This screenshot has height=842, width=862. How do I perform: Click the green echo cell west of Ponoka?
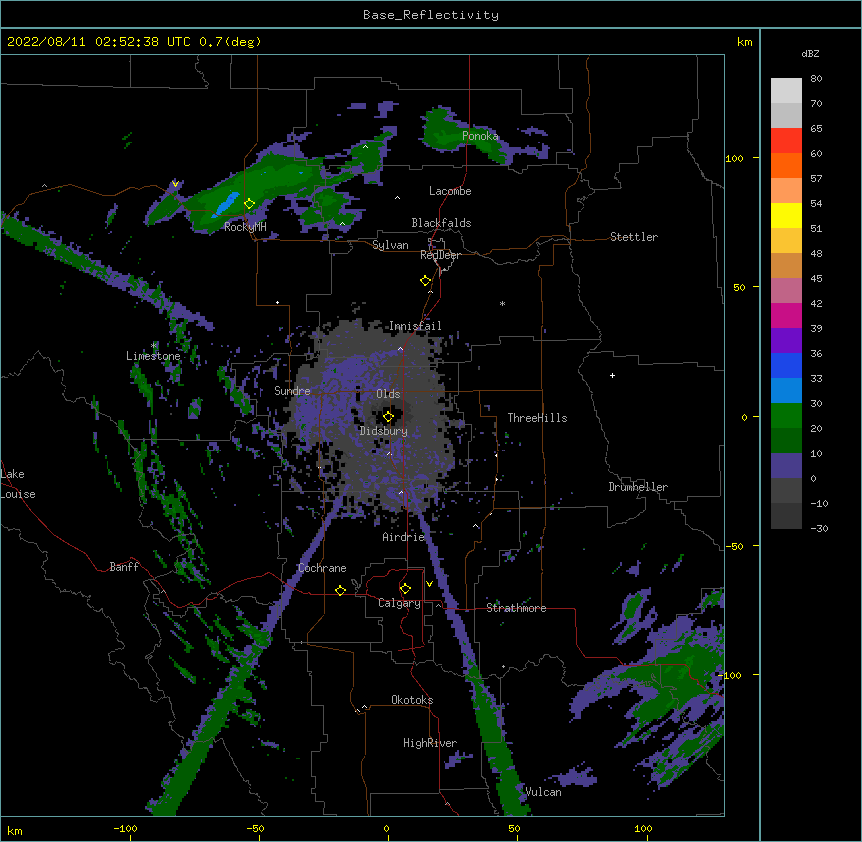[443, 131]
